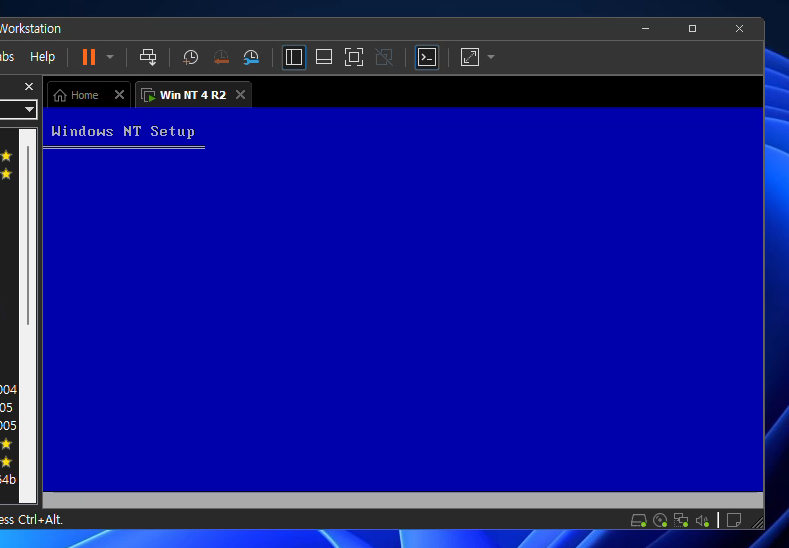Toggle the library sidebar view

(294, 57)
